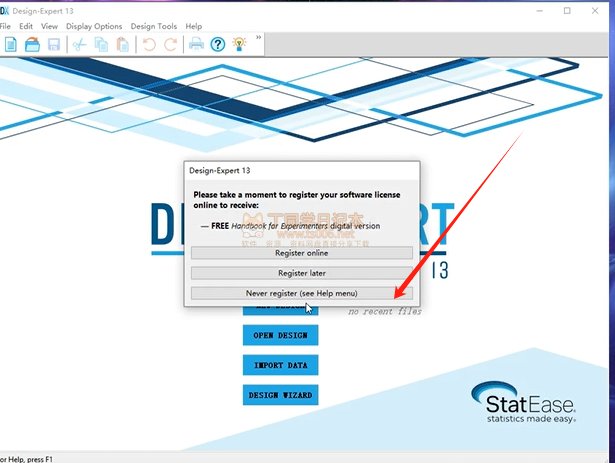Click the New Design document icon
This screenshot has width=615, height=463.
[11, 44]
